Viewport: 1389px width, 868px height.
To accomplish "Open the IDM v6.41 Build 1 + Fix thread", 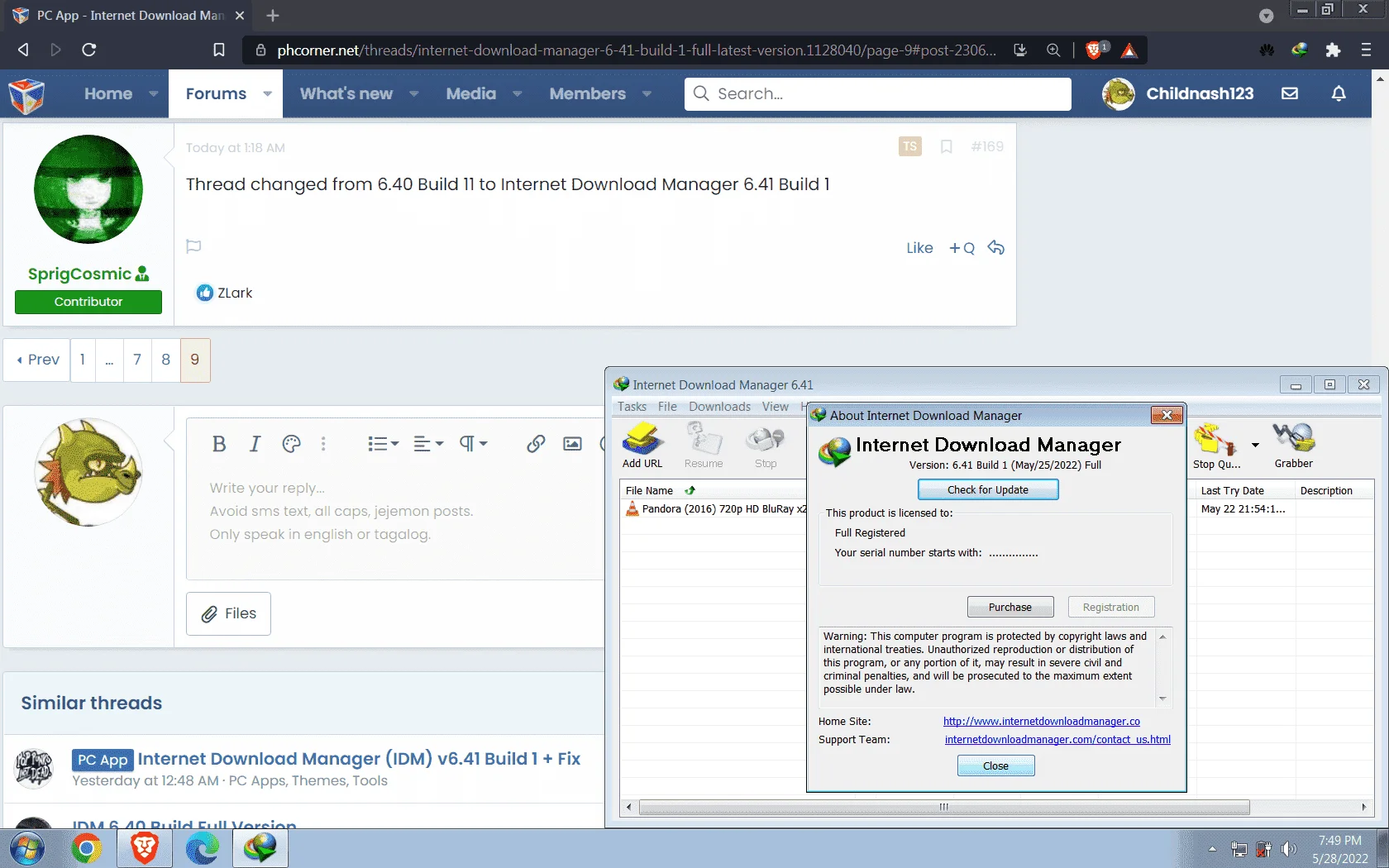I will click(x=359, y=758).
